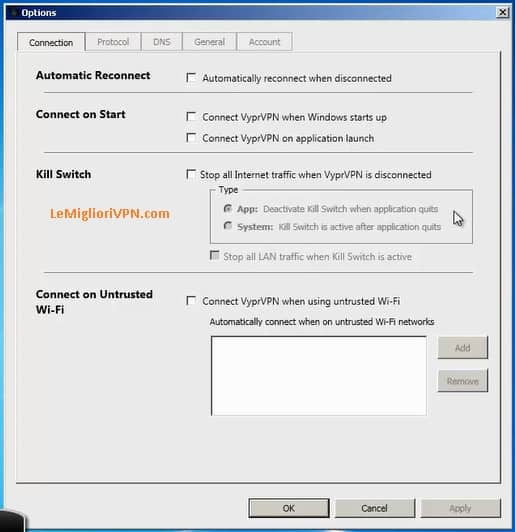Click the Add network button
Screen dimensions: 515x532
click(x=463, y=347)
